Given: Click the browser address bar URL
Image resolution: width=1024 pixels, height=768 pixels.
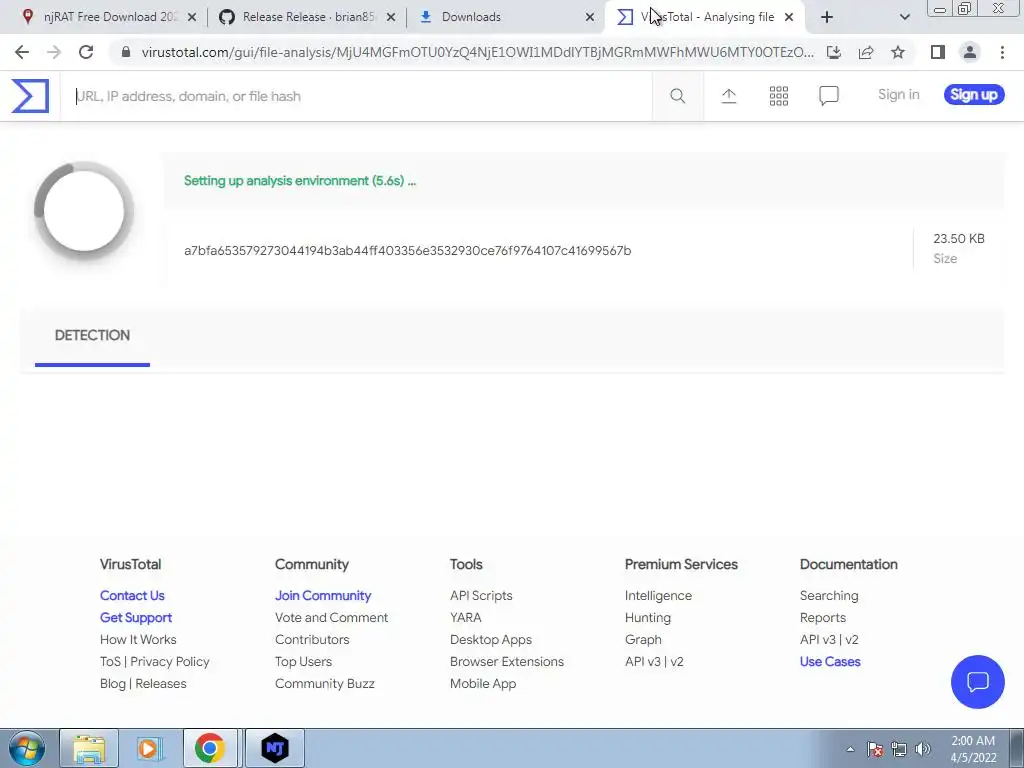Looking at the screenshot, I should (x=477, y=52).
